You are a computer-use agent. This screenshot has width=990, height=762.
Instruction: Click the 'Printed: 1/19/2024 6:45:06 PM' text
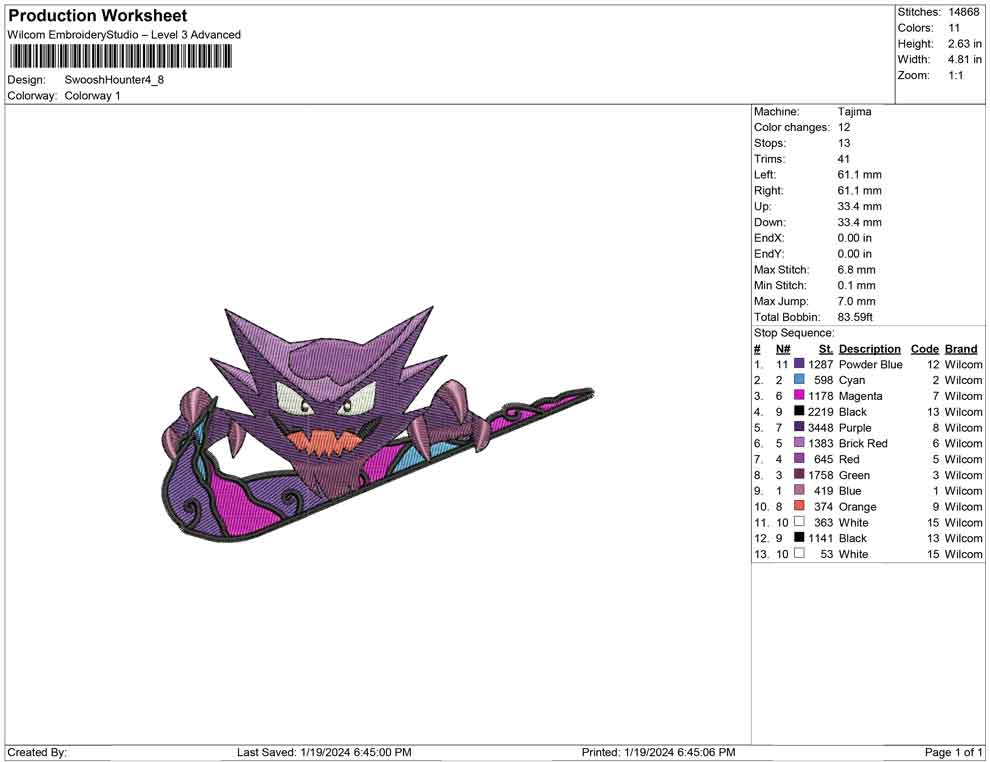(x=659, y=752)
